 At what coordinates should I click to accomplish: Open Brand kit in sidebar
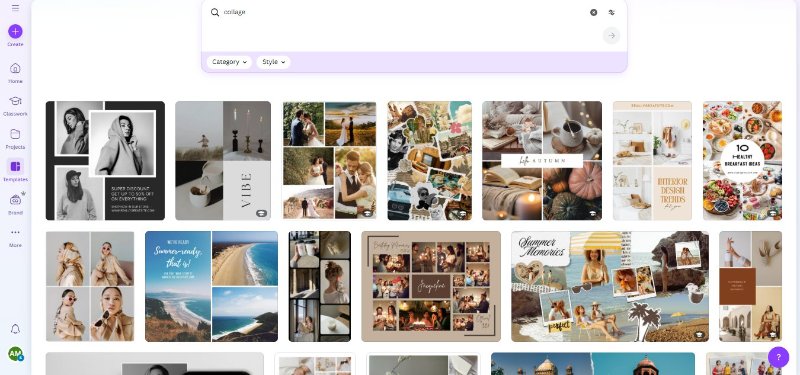click(15, 204)
